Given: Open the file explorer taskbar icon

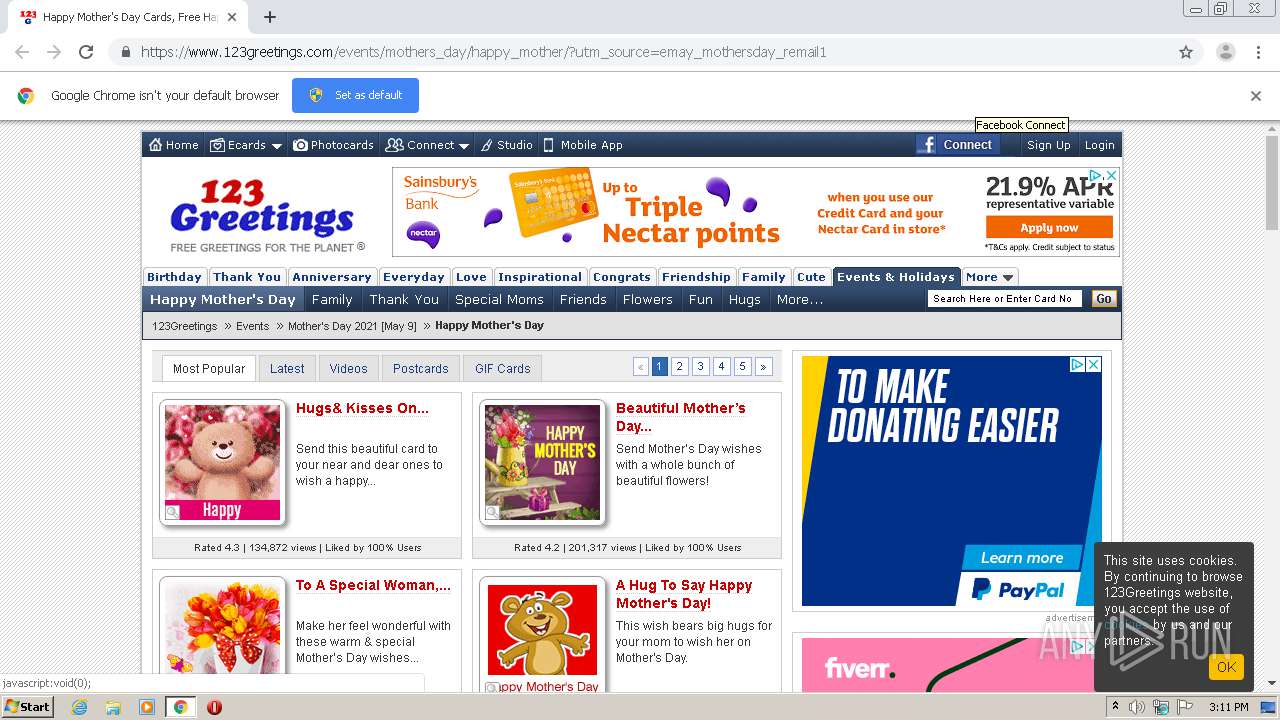Looking at the screenshot, I should [113, 707].
